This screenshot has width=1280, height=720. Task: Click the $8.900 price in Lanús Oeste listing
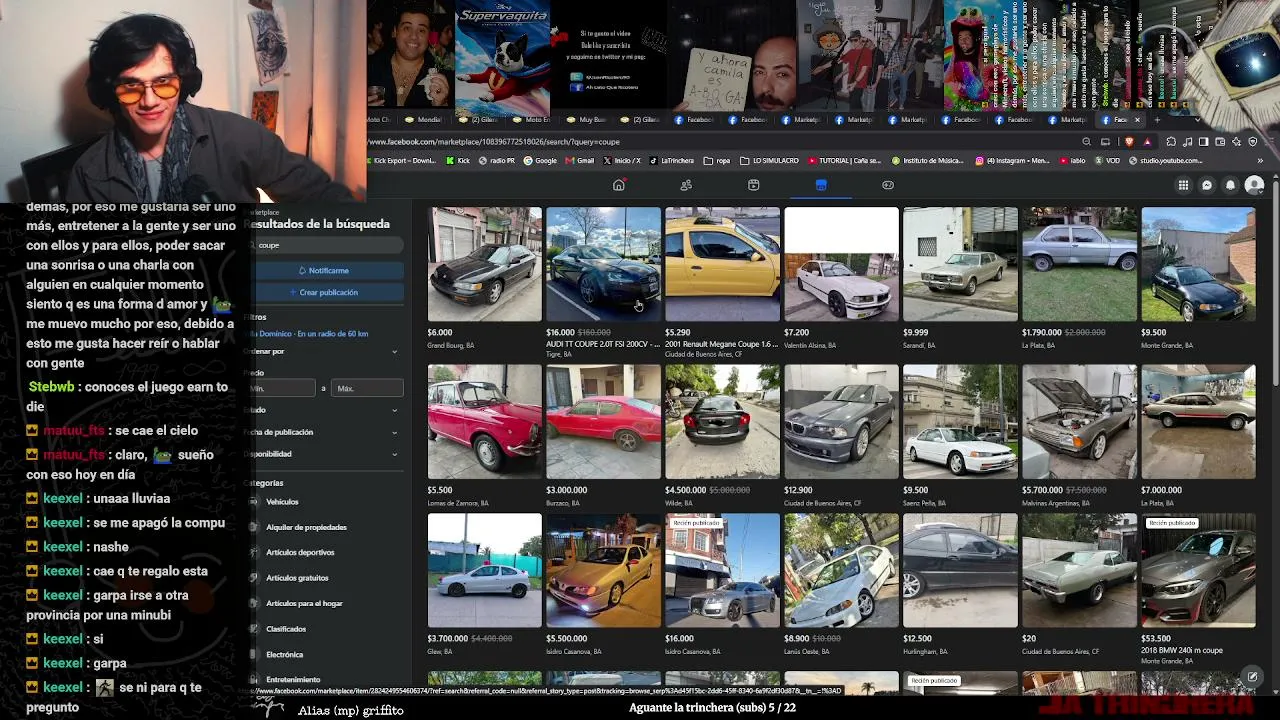point(796,638)
